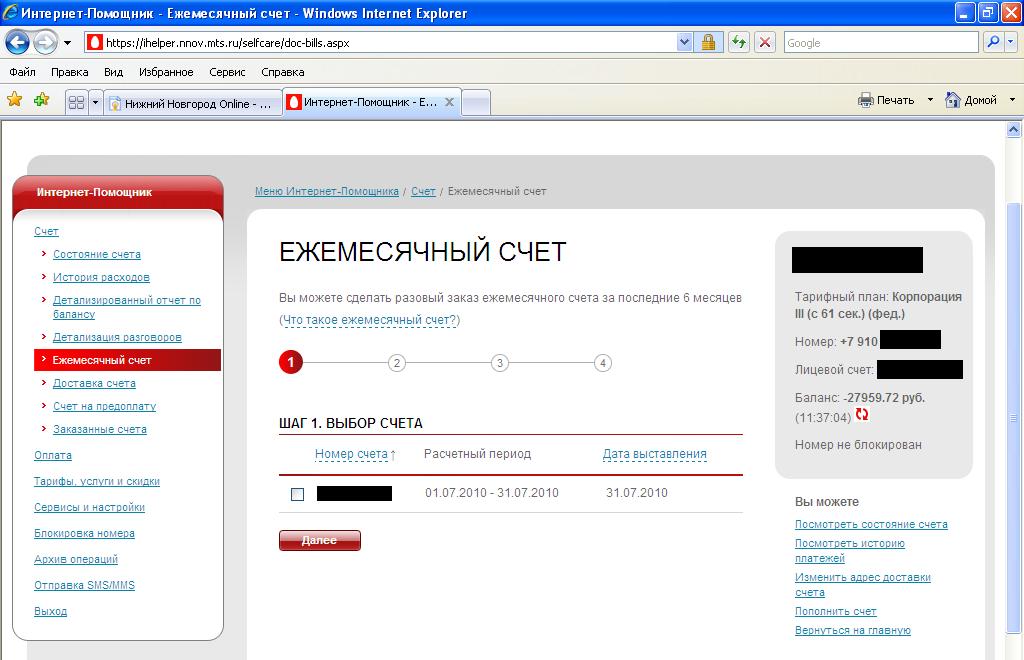Go forward with the browser Forward arrow

coord(45,43)
